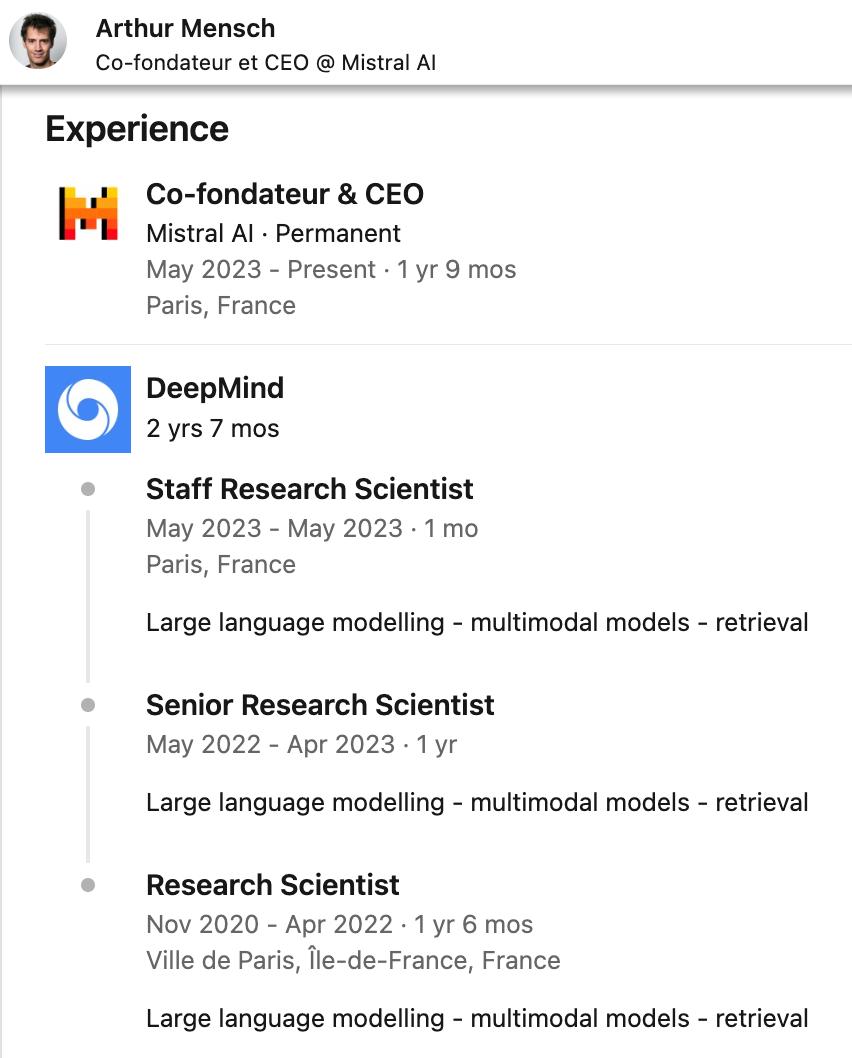Click the Co-fondateur et CEO @ Mistral AI headline
852x1058 pixels.
click(266, 63)
